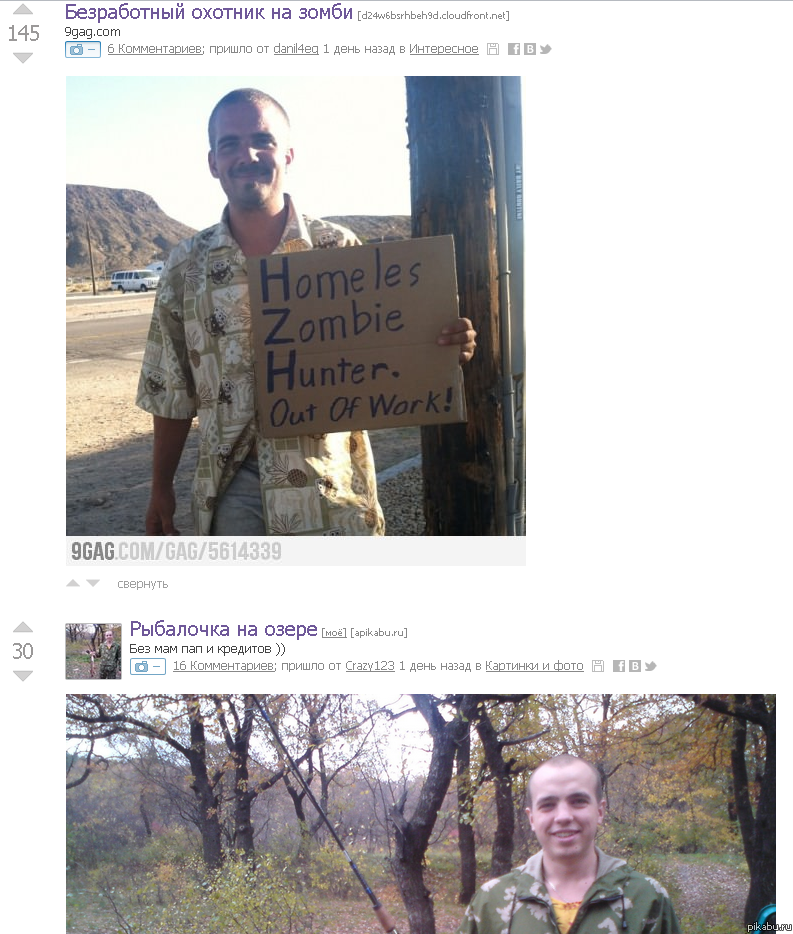Screen dimensions: 793x934
Task: Toggle image view on the zombie hunter post
Action: point(83,49)
